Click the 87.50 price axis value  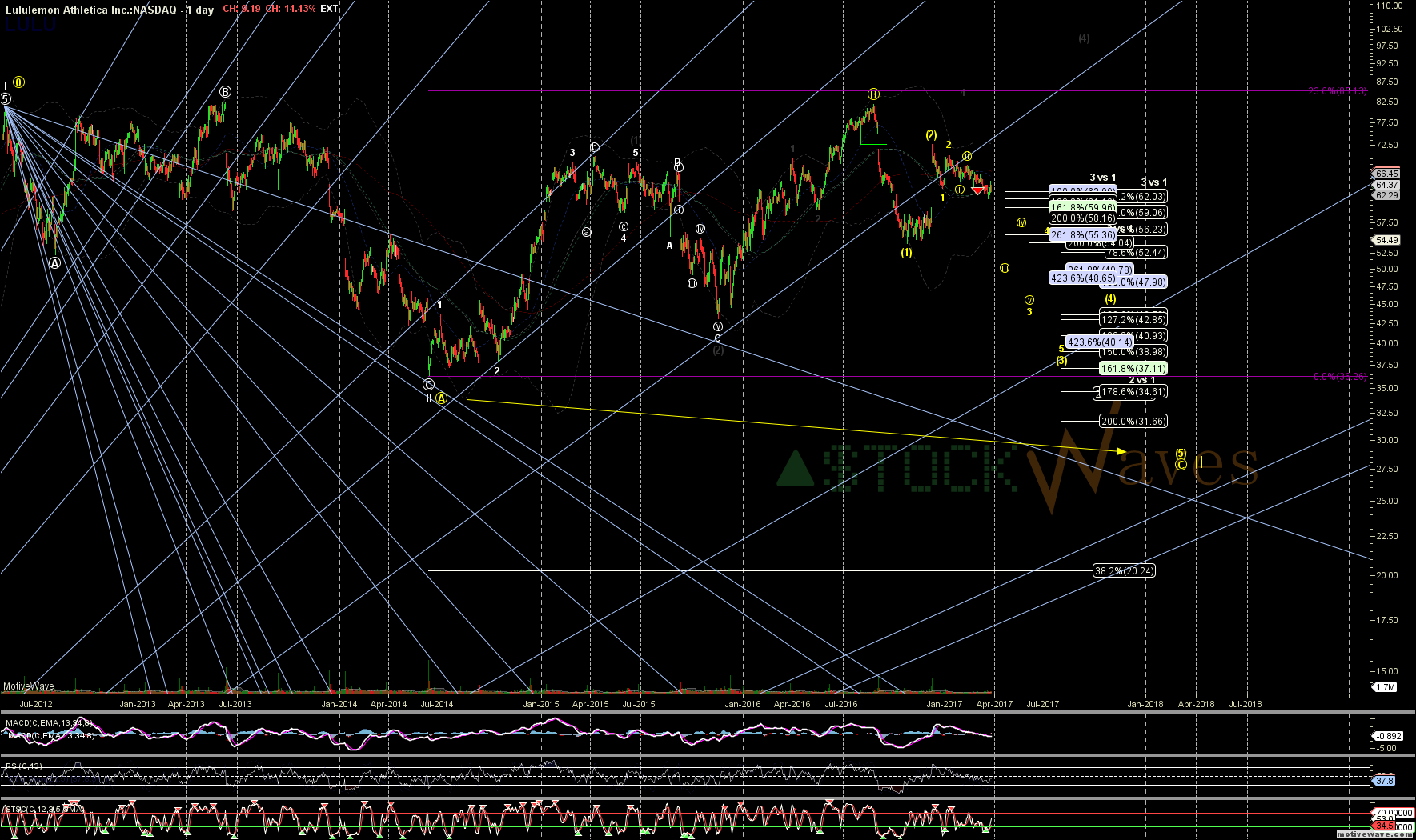tap(1387, 82)
